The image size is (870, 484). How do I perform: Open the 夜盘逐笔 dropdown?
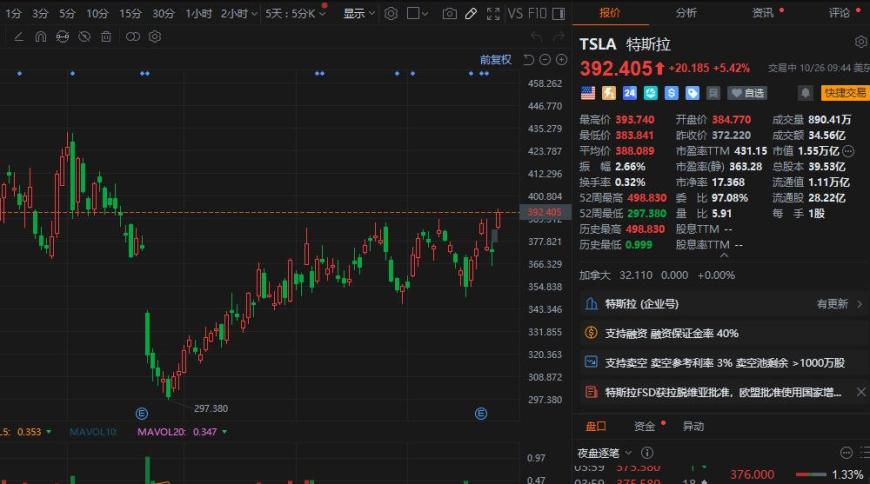tap(605, 453)
